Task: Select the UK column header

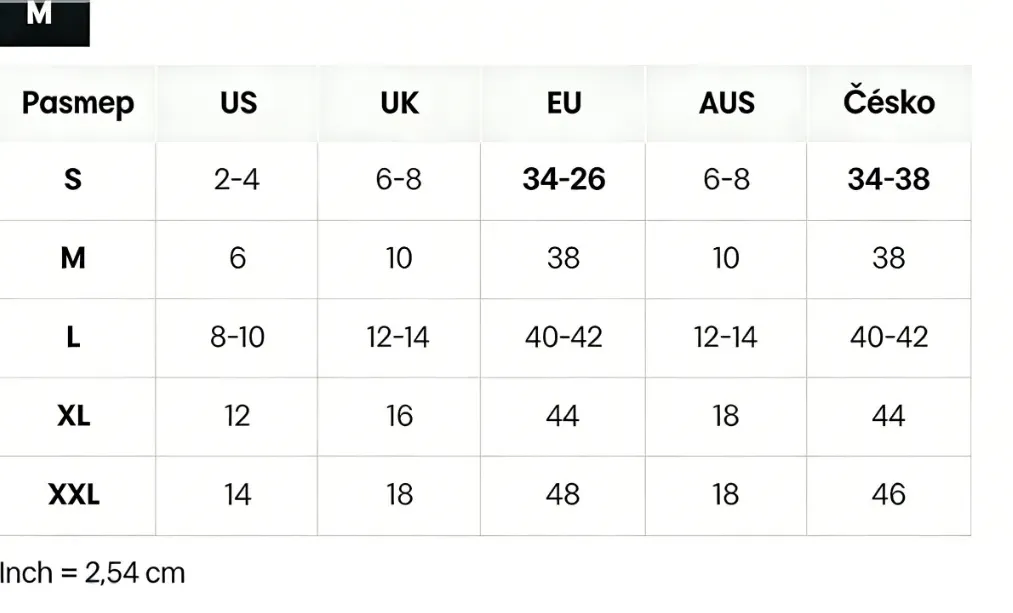Action: tap(399, 103)
